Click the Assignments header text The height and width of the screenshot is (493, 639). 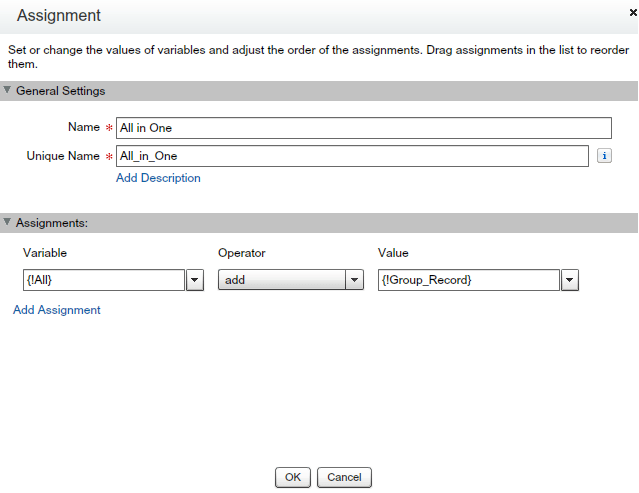[52, 222]
